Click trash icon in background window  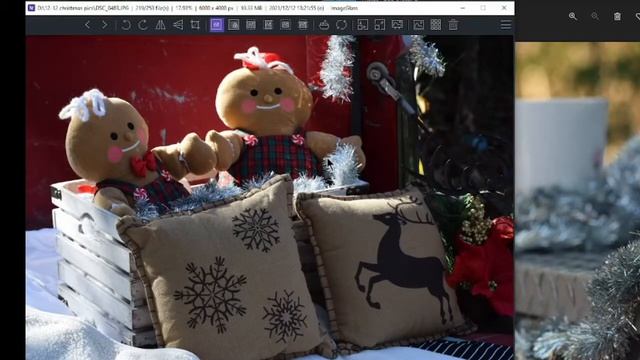(x=617, y=16)
